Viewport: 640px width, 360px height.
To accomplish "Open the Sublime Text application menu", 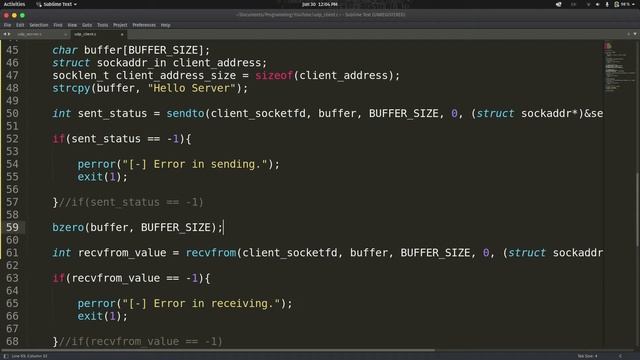I will (56, 4).
